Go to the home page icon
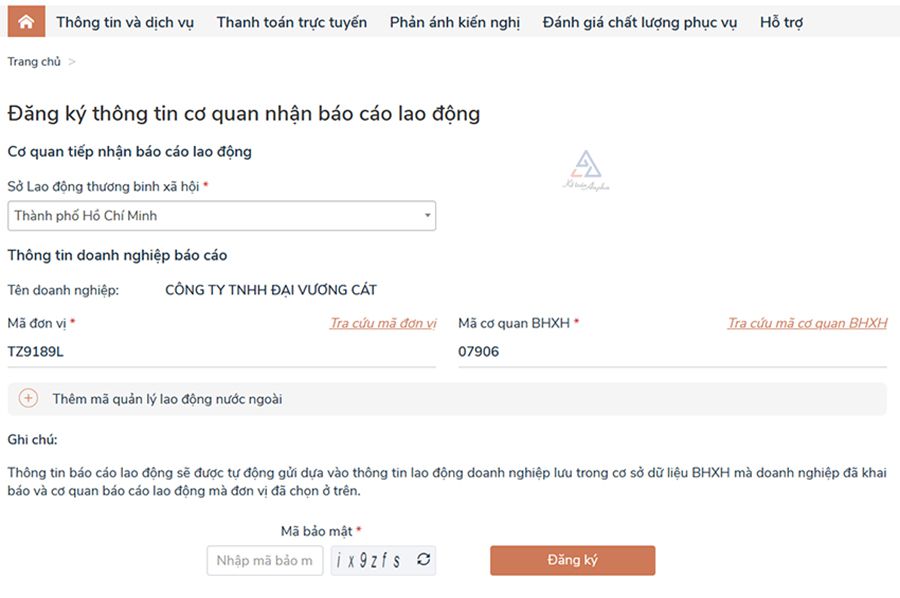Image resolution: width=900 pixels, height=598 pixels. 25,21
